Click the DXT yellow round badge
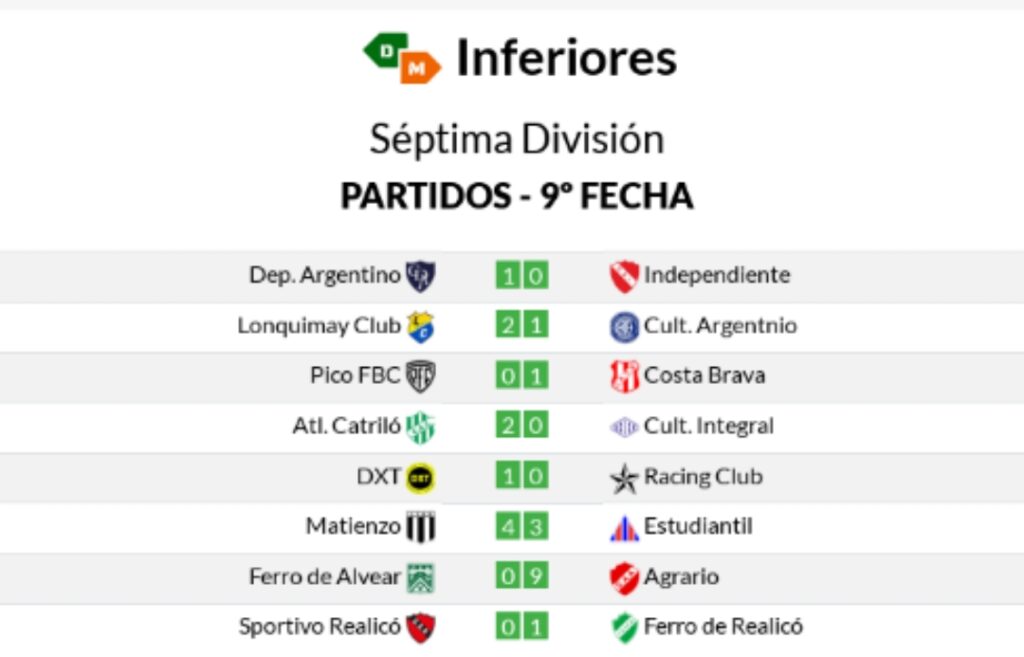The image size is (1024, 657). point(421,478)
